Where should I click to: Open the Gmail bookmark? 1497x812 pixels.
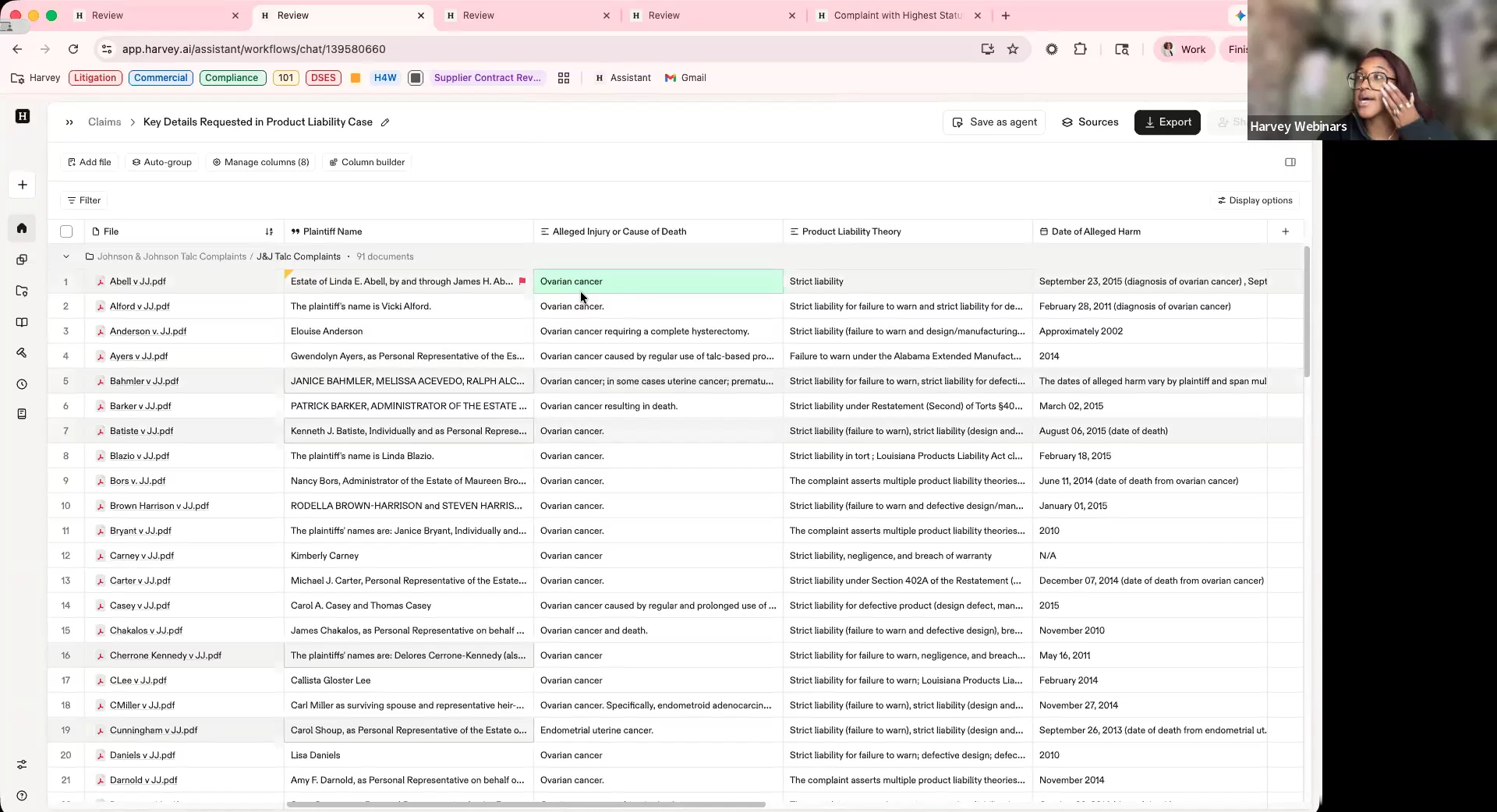pos(685,78)
